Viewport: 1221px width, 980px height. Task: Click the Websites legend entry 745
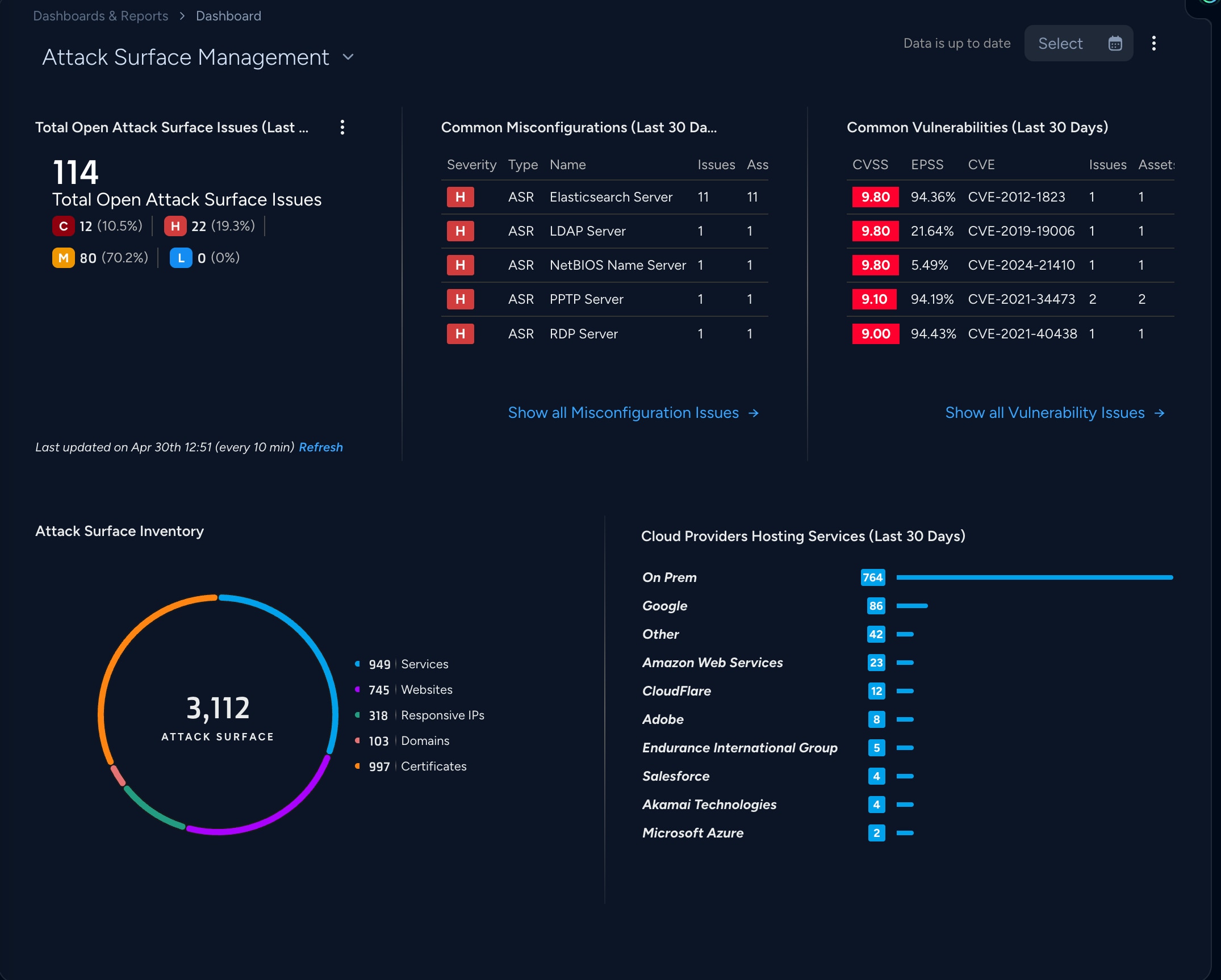pos(404,690)
